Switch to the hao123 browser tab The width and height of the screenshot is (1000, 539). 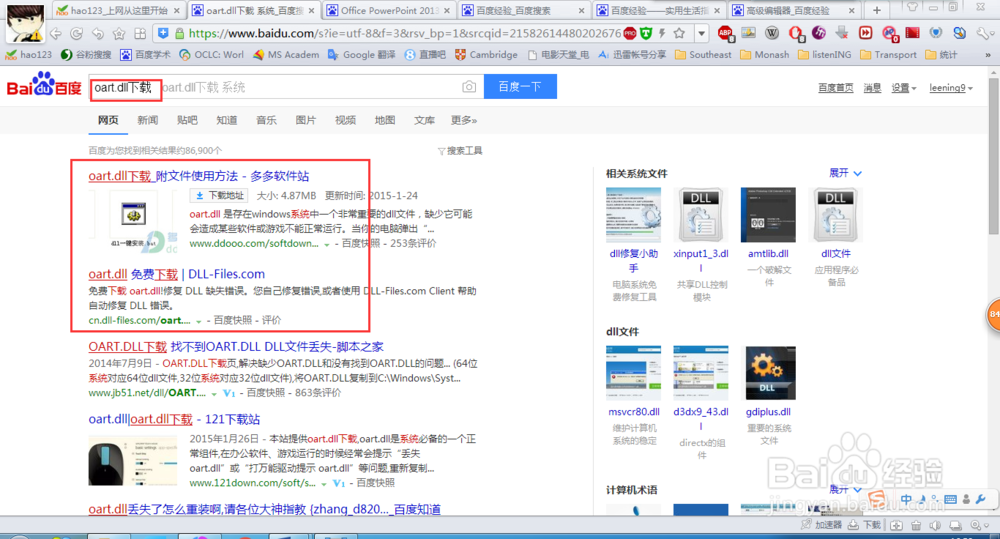click(119, 11)
